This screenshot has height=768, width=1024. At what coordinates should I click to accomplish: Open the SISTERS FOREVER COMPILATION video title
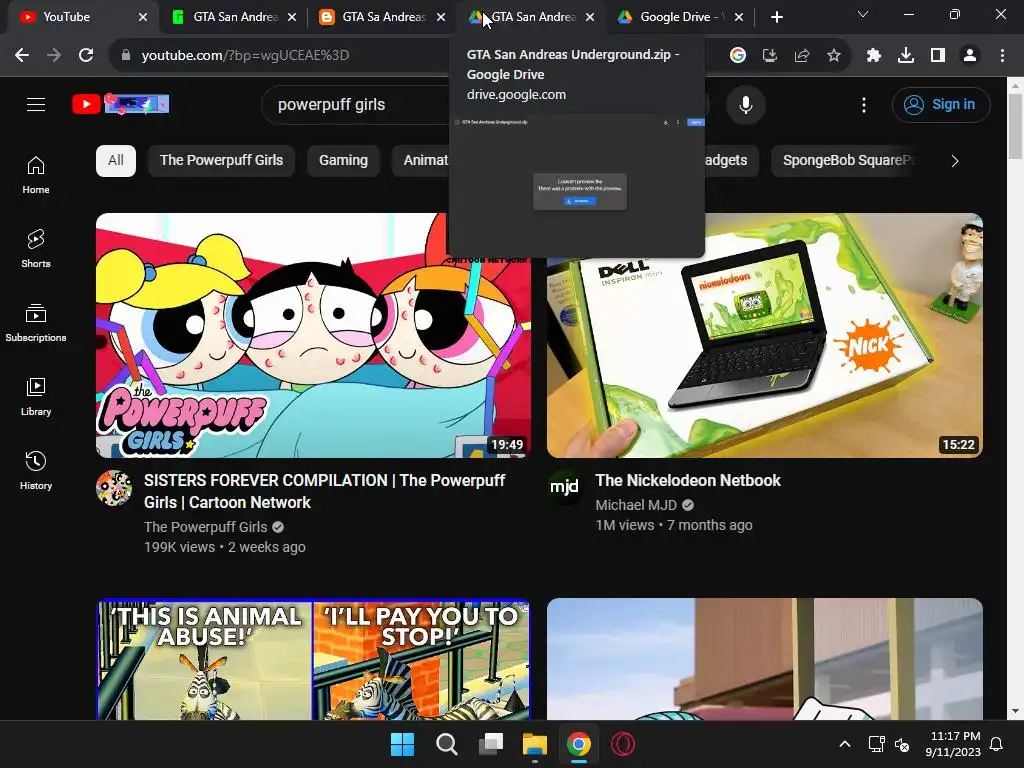(325, 491)
